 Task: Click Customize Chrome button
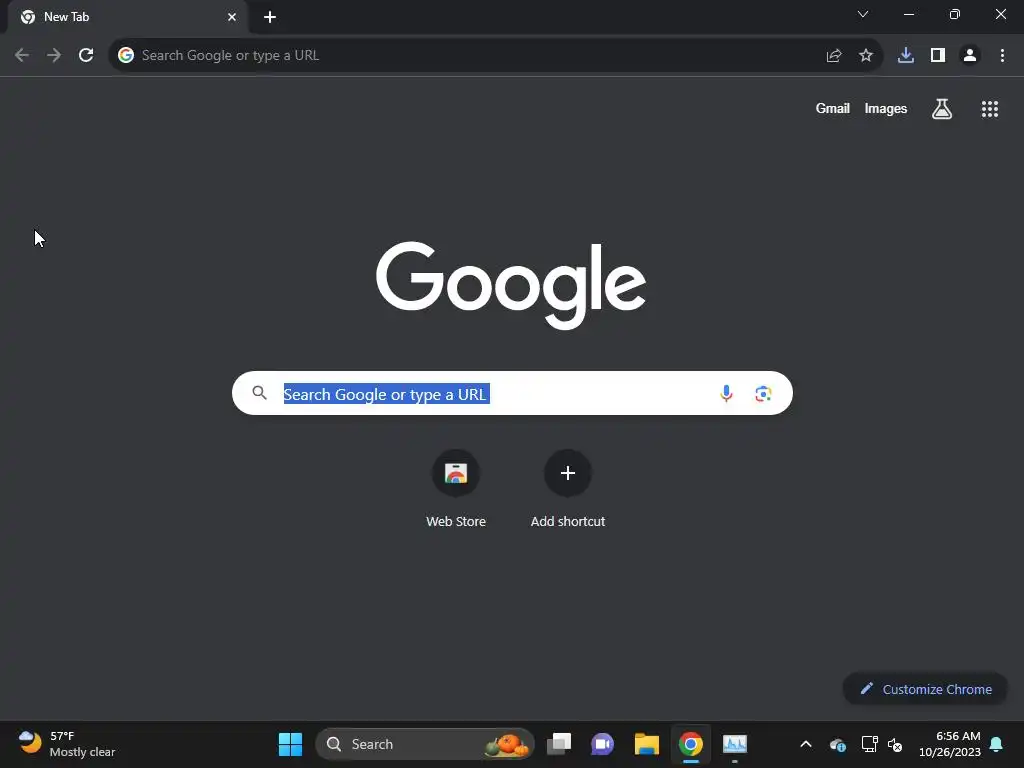click(925, 689)
